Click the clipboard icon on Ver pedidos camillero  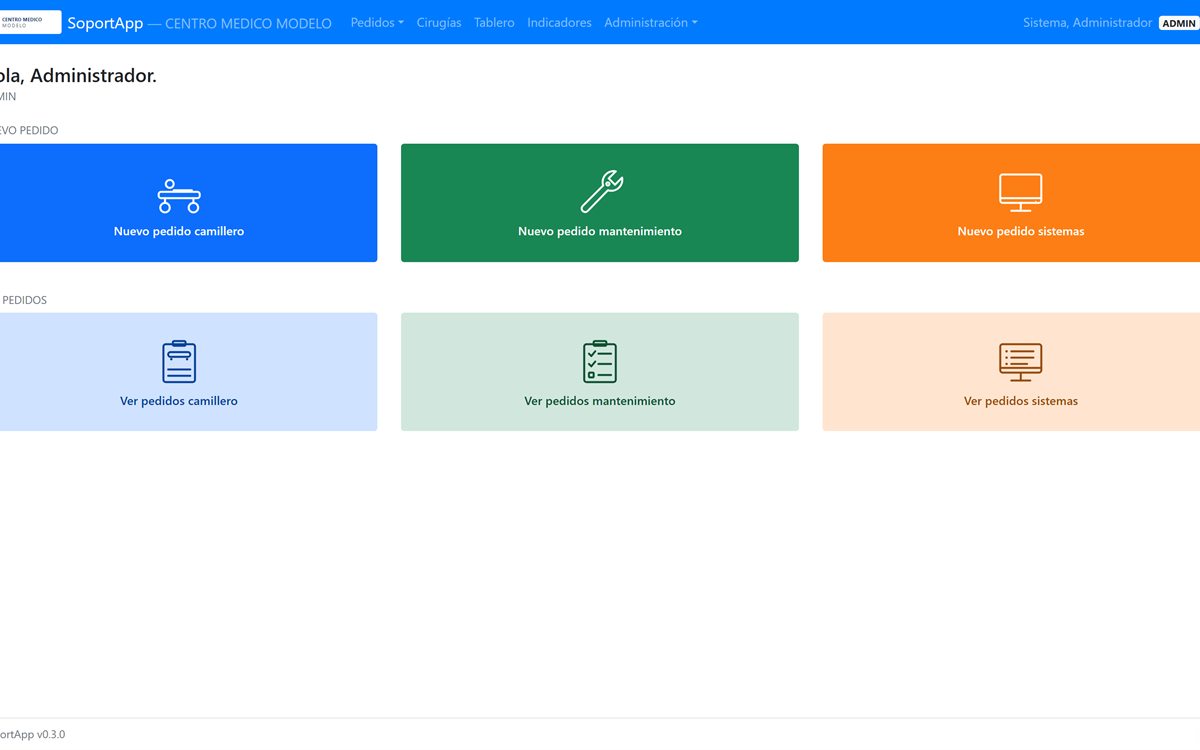[179, 362]
